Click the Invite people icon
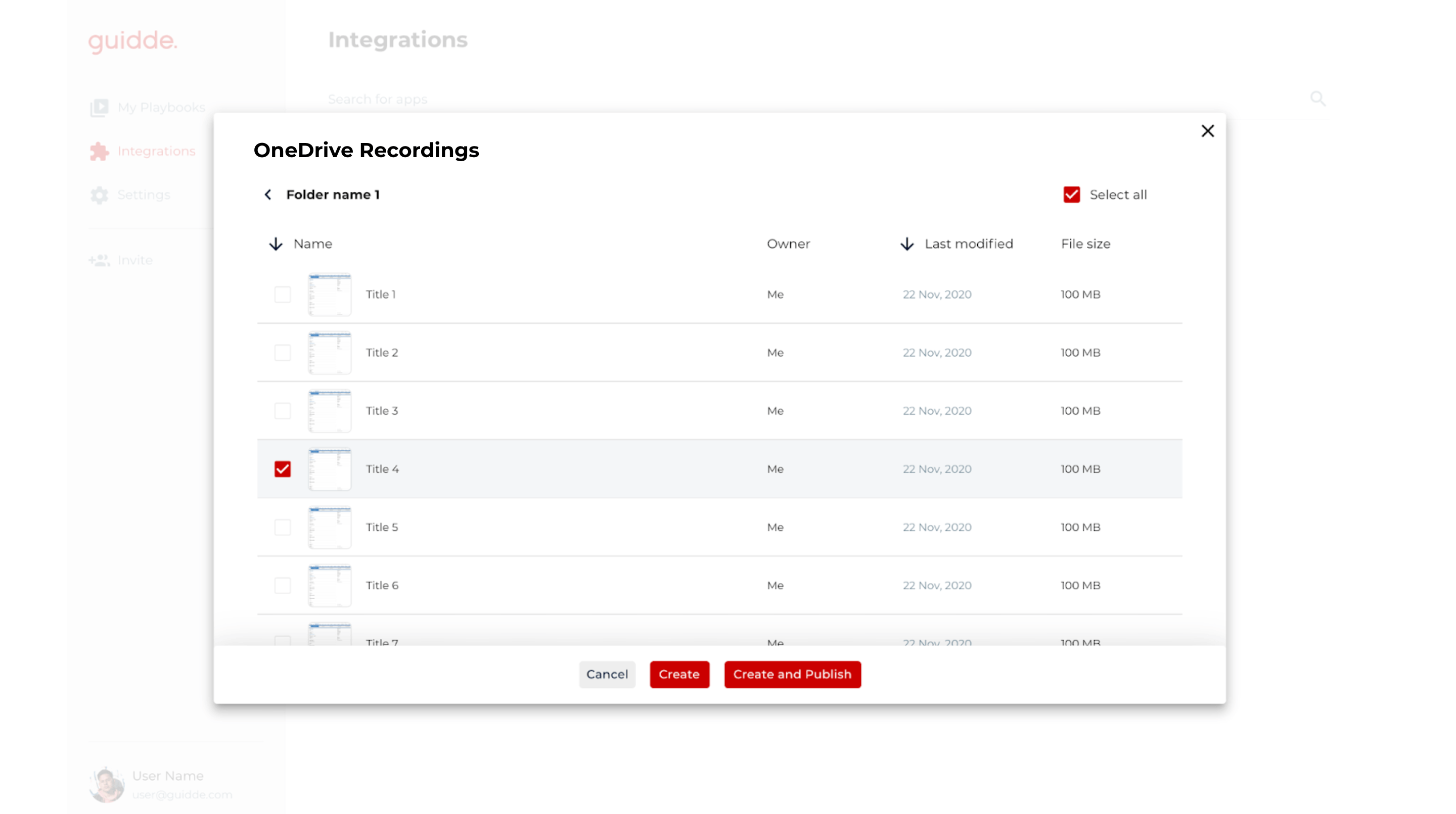This screenshot has width=1456, height=814. point(100,260)
